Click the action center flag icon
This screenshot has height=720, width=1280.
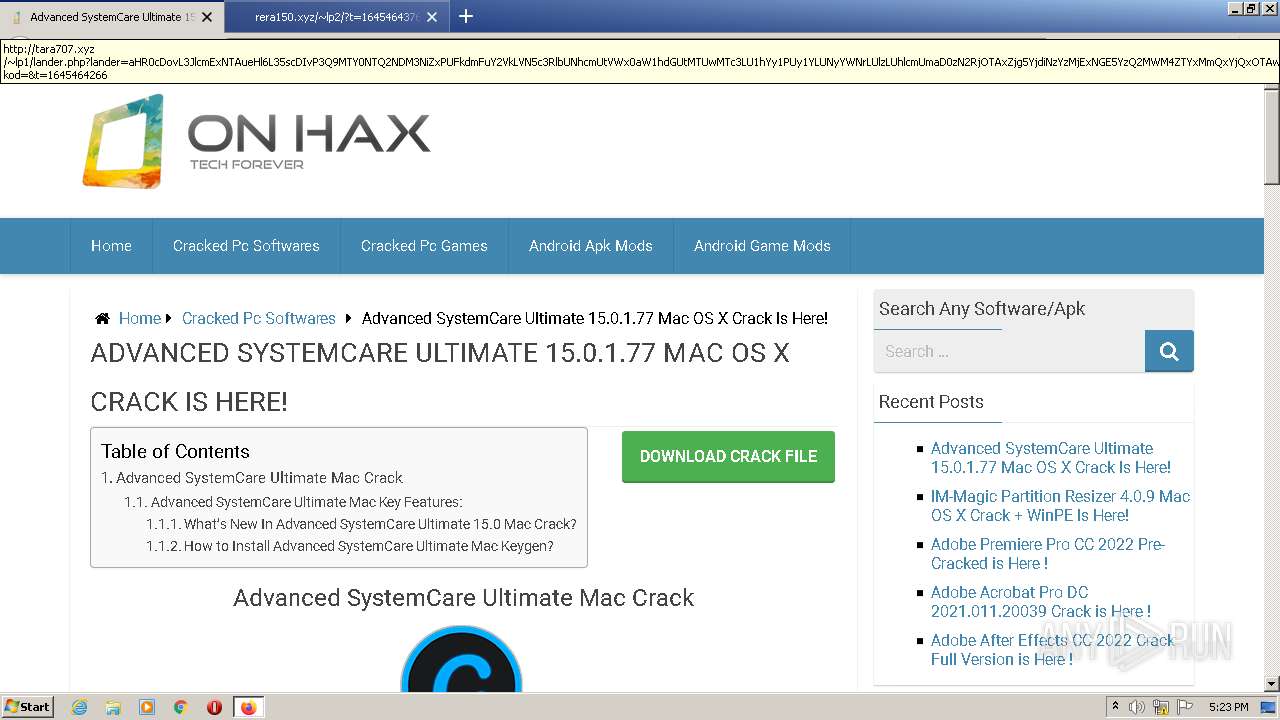click(1186, 707)
